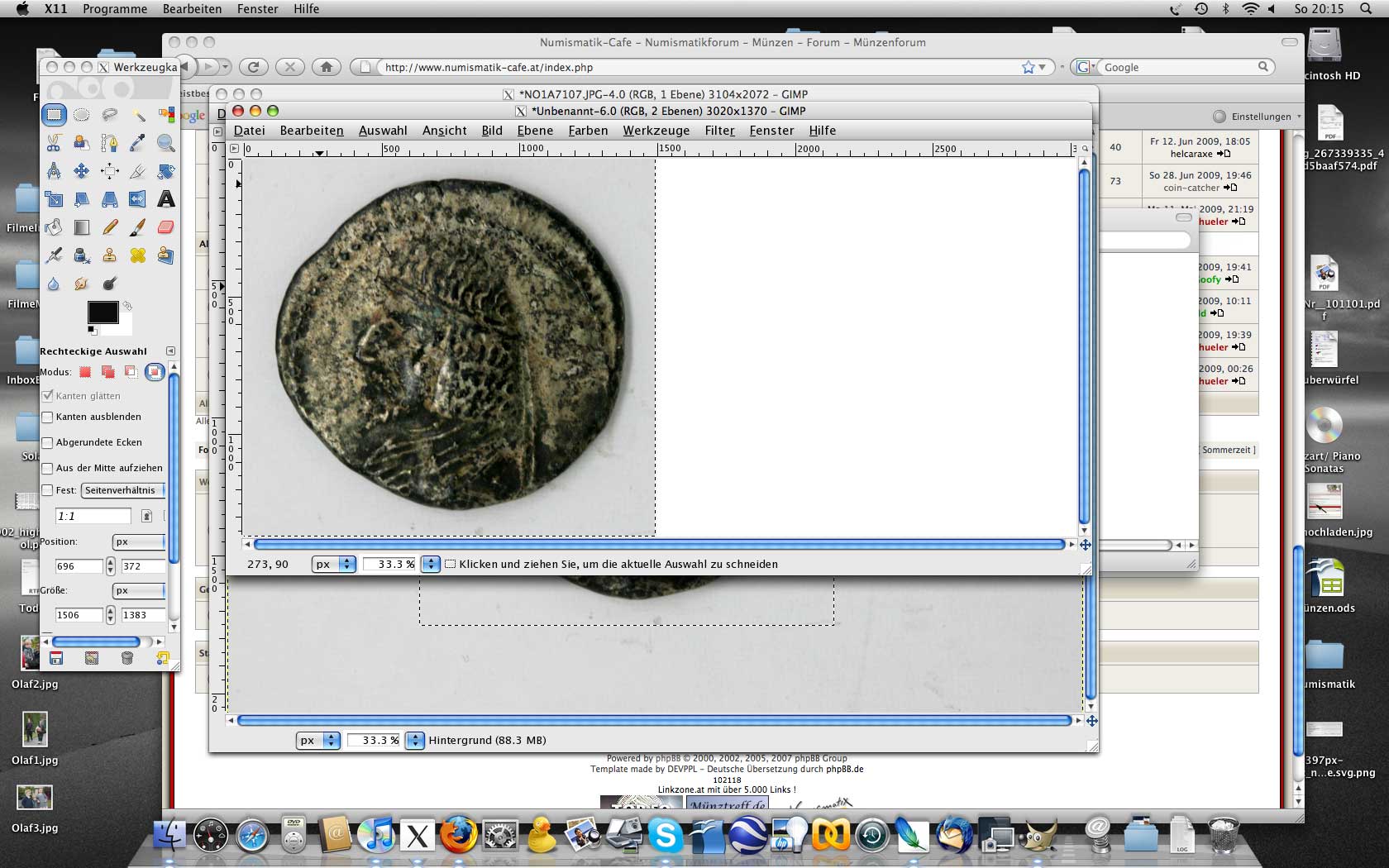Check 'Aus der Mitte aufziehen' option
Image resolution: width=1389 pixels, height=868 pixels.
(48, 469)
